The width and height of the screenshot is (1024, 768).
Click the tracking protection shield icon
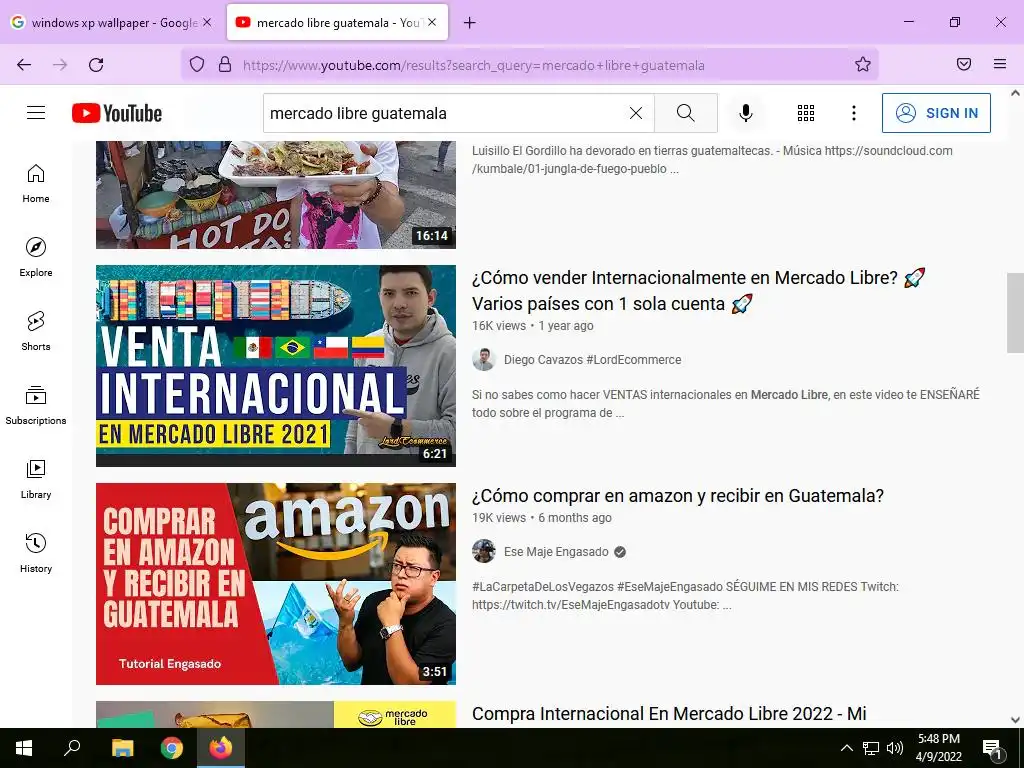197,65
